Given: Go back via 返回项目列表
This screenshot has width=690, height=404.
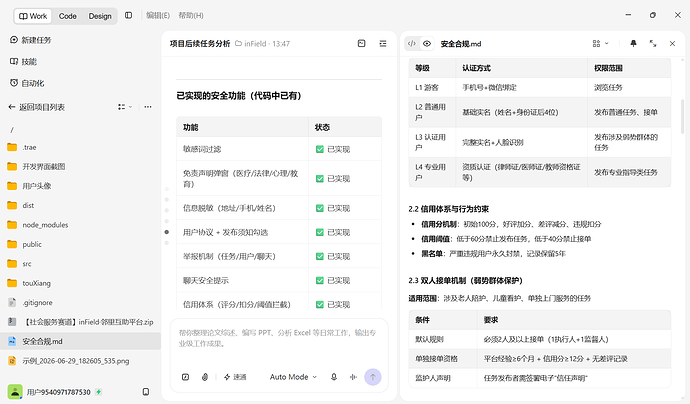Looking at the screenshot, I should 37,107.
